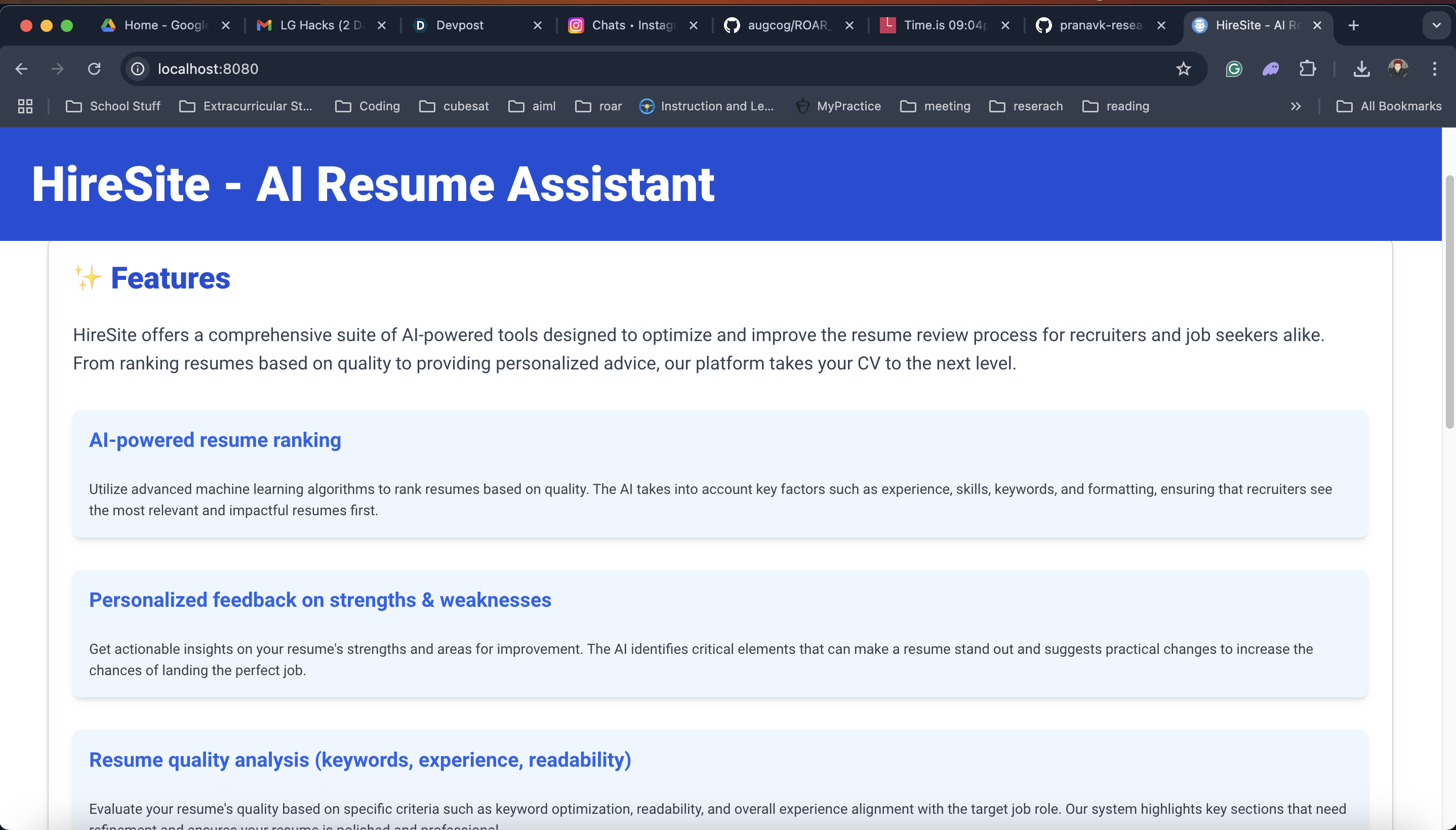Open the Grammarly extension icon
1456x830 pixels.
[x=1234, y=69]
